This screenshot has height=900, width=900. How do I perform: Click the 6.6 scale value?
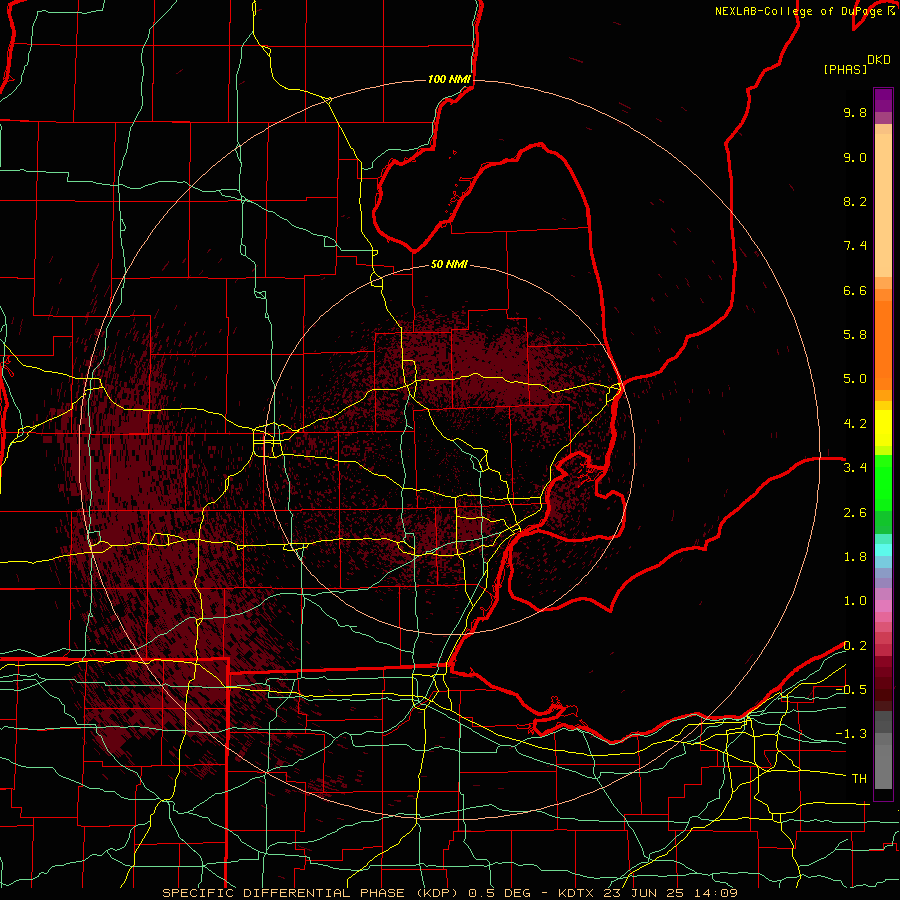855,290
